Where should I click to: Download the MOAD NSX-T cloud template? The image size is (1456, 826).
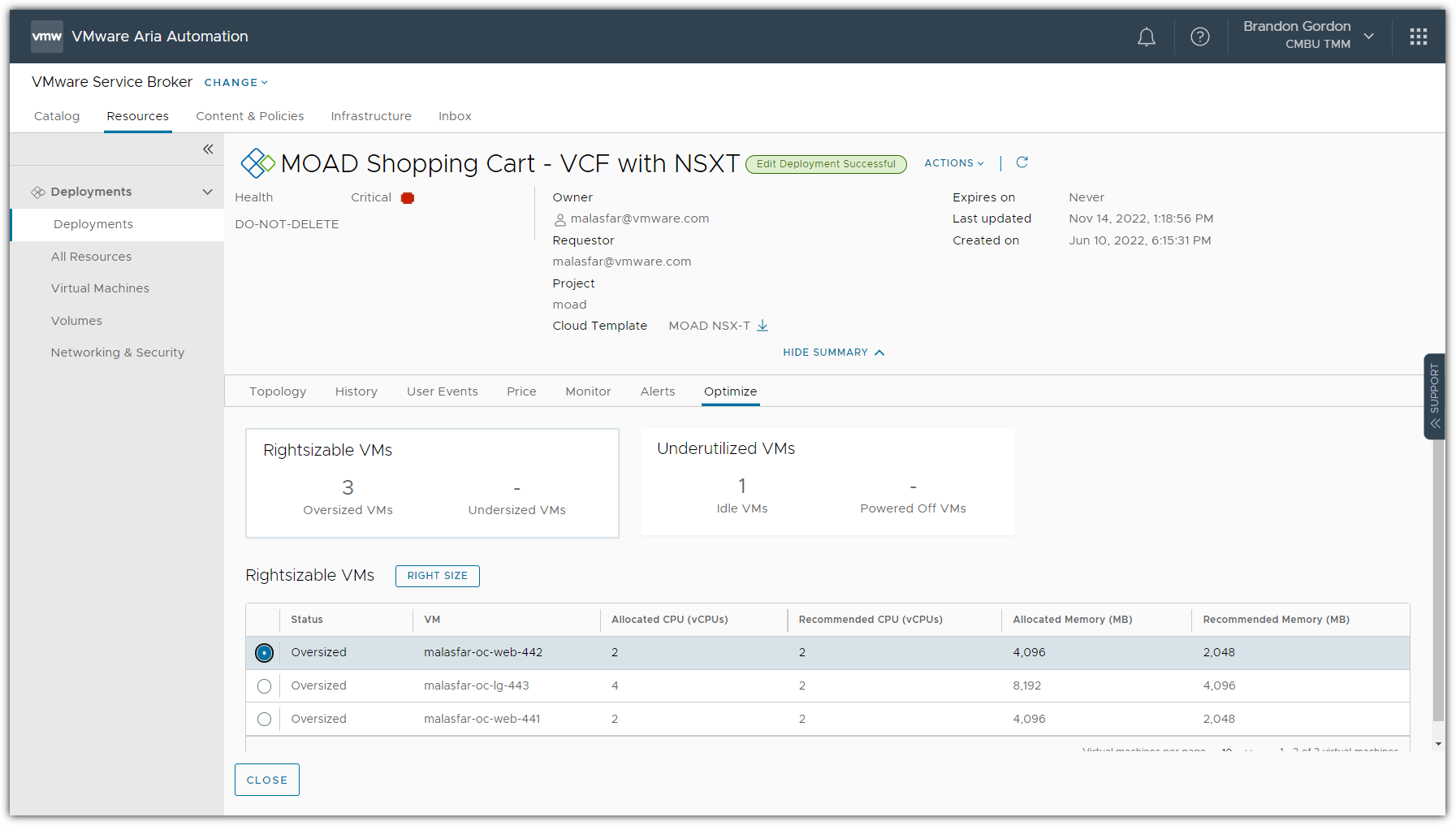763,326
